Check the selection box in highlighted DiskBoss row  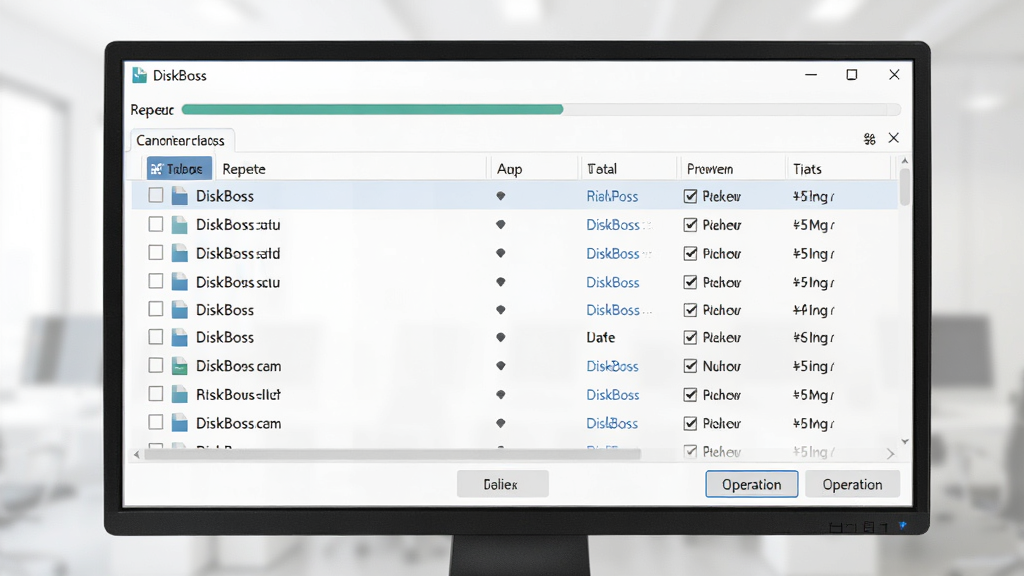pos(155,195)
